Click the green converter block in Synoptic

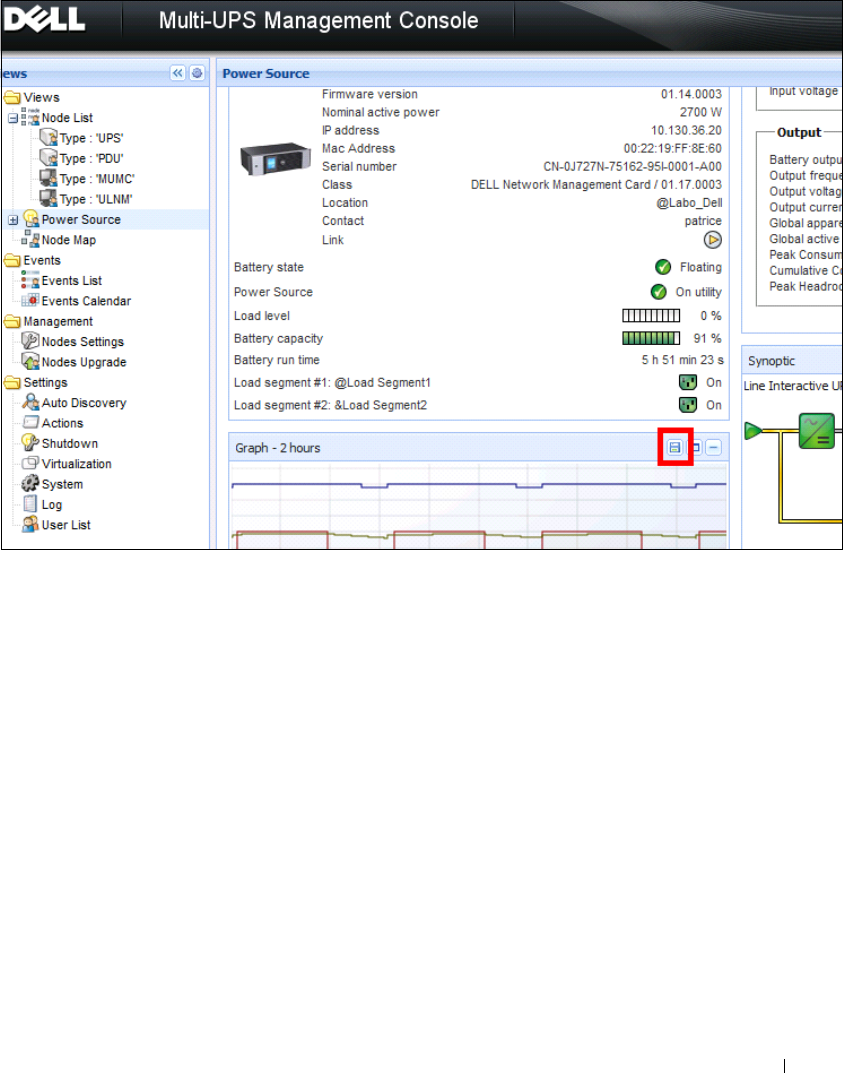[x=816, y=431]
